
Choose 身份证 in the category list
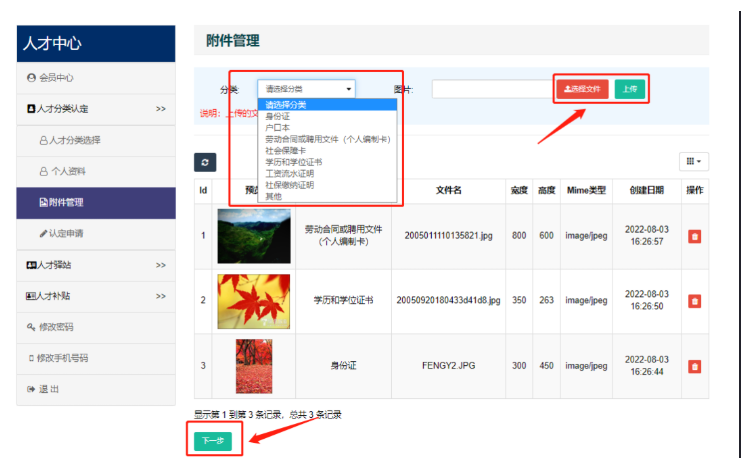point(327,116)
